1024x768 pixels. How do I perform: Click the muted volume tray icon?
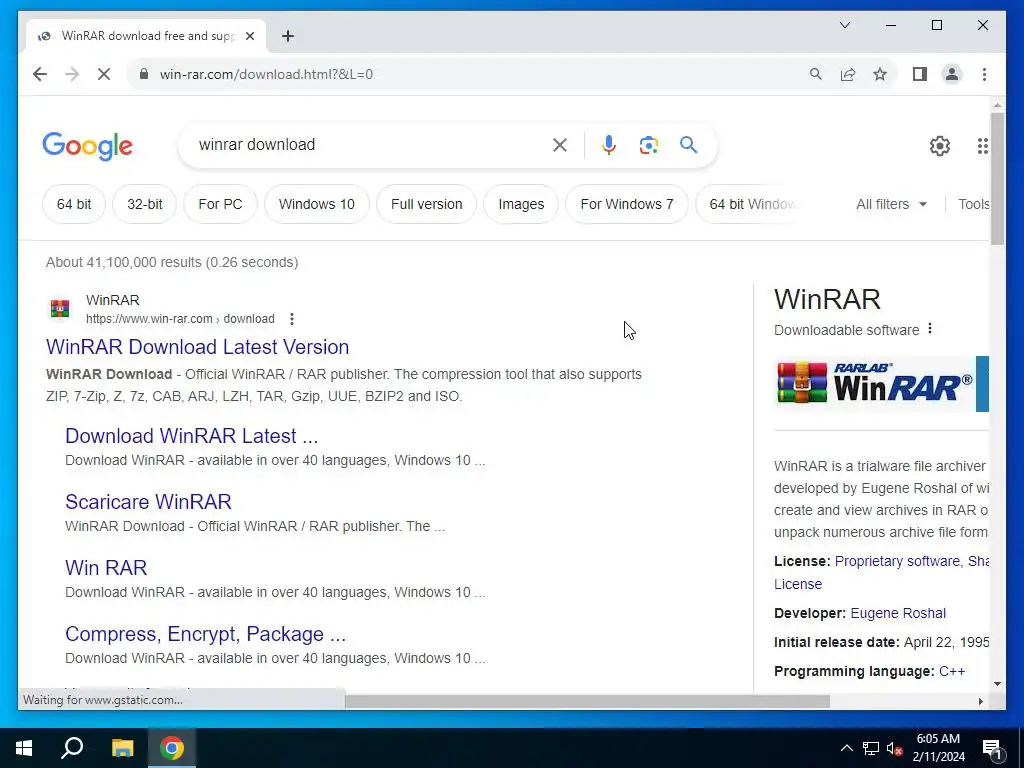pyautogui.click(x=895, y=748)
